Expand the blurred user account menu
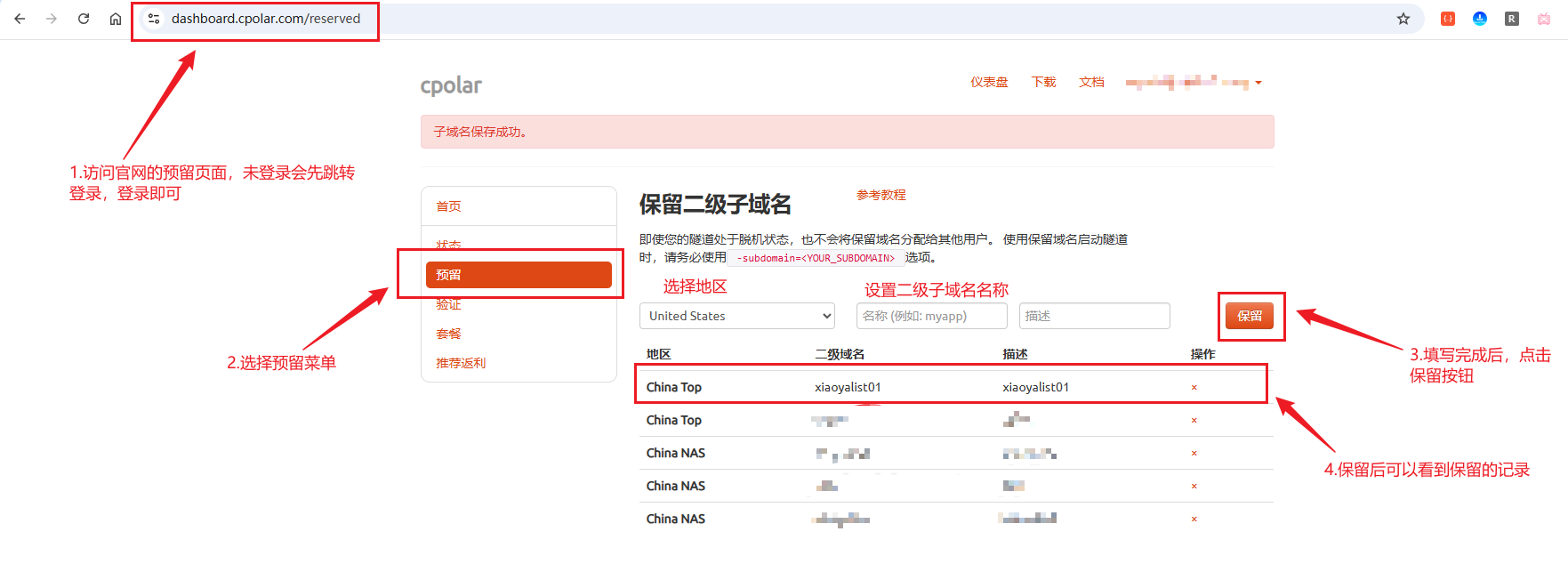 (1194, 83)
